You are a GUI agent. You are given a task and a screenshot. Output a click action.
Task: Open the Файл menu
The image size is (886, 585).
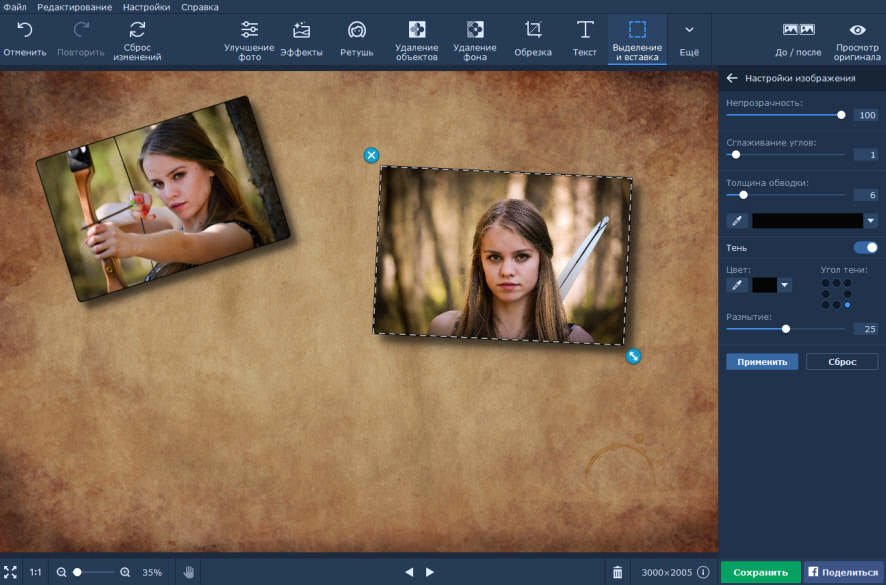[x=14, y=7]
